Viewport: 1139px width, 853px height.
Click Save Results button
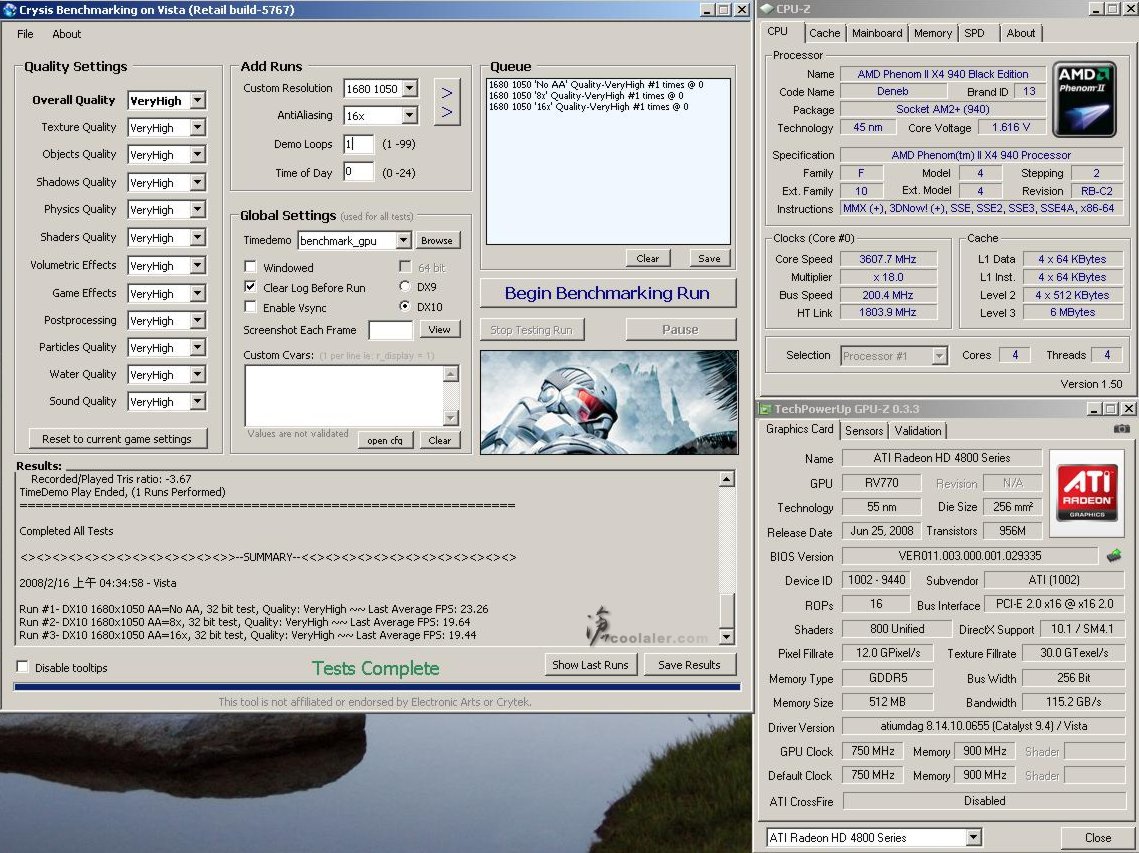tap(689, 664)
